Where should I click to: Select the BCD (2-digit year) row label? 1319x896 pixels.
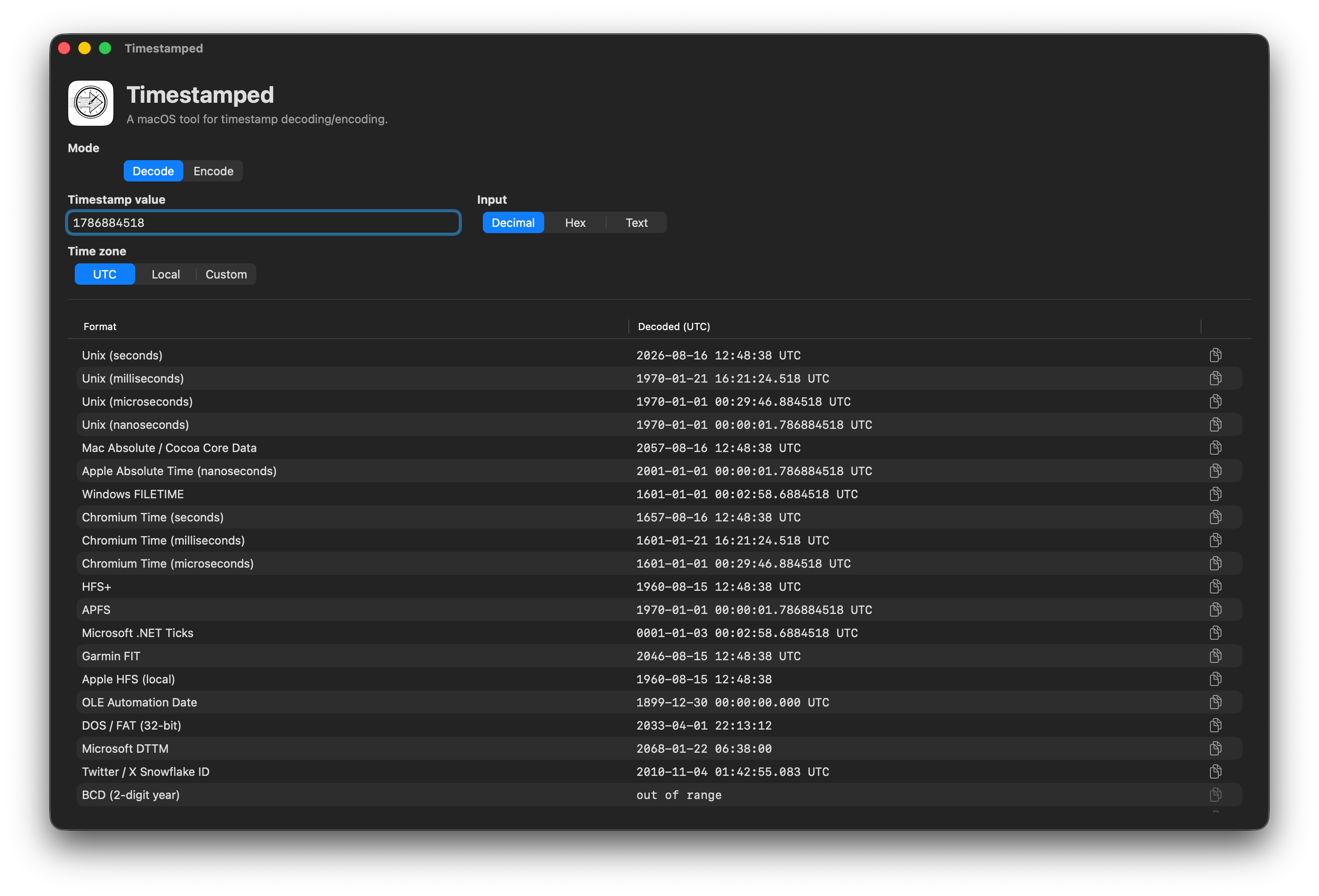coord(130,795)
